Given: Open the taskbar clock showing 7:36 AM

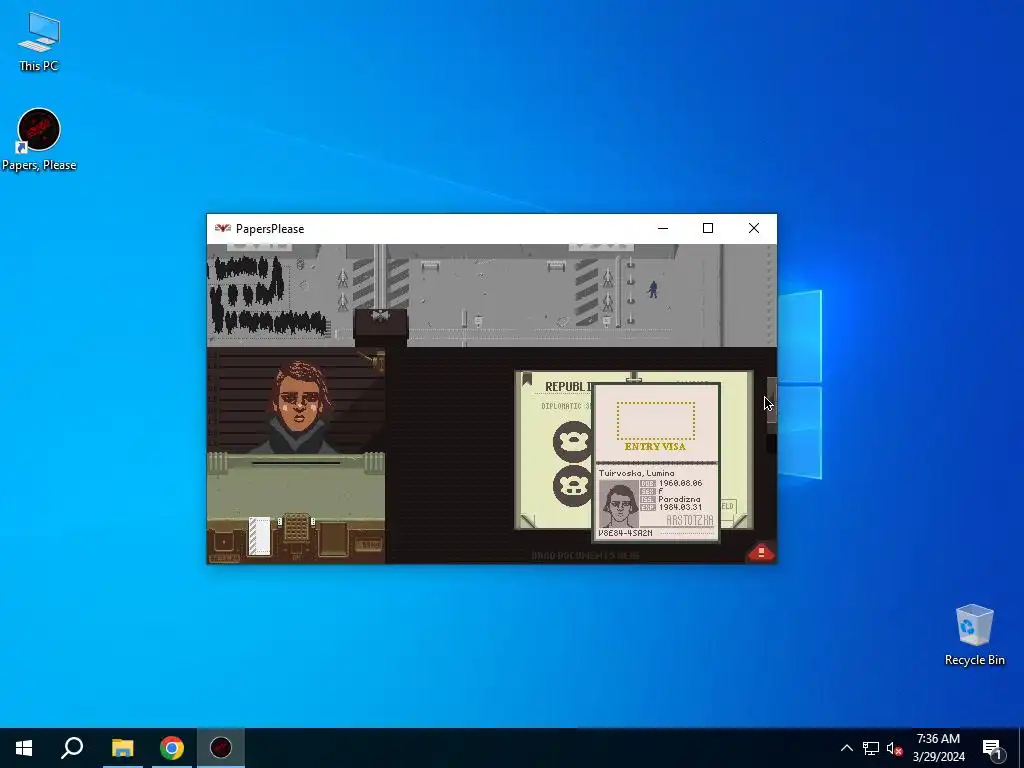Looking at the screenshot, I should click(938, 748).
